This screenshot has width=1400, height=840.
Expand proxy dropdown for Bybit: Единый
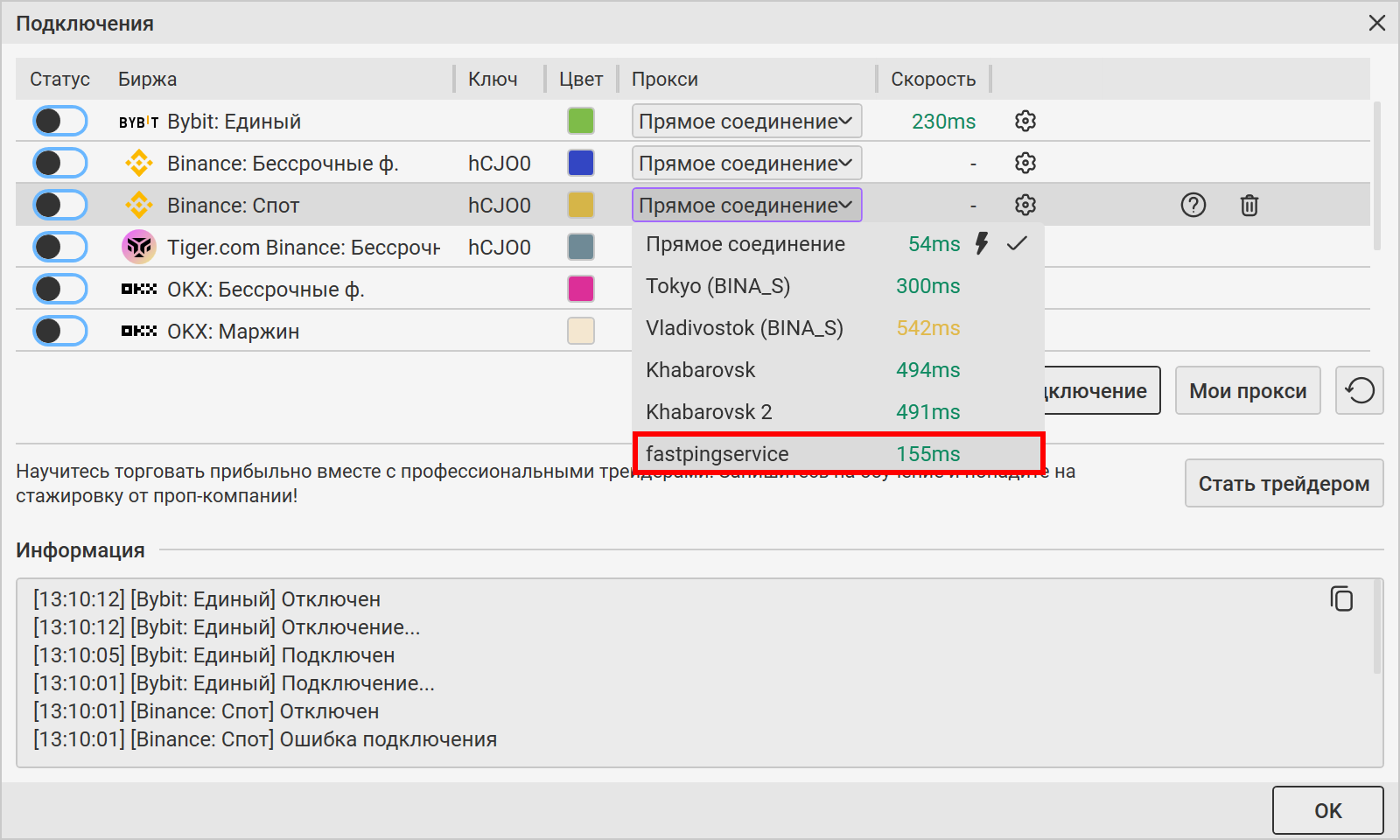click(746, 121)
